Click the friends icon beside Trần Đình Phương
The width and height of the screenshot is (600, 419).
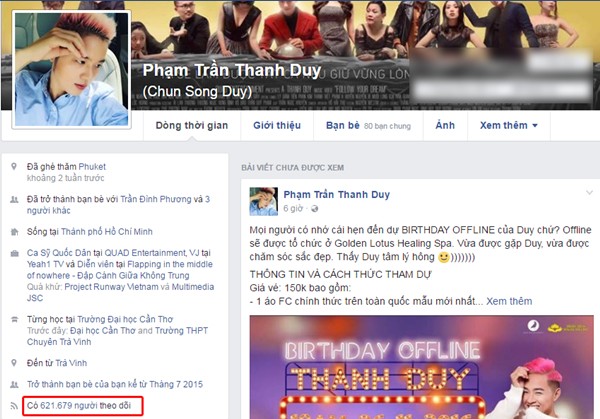tap(14, 199)
